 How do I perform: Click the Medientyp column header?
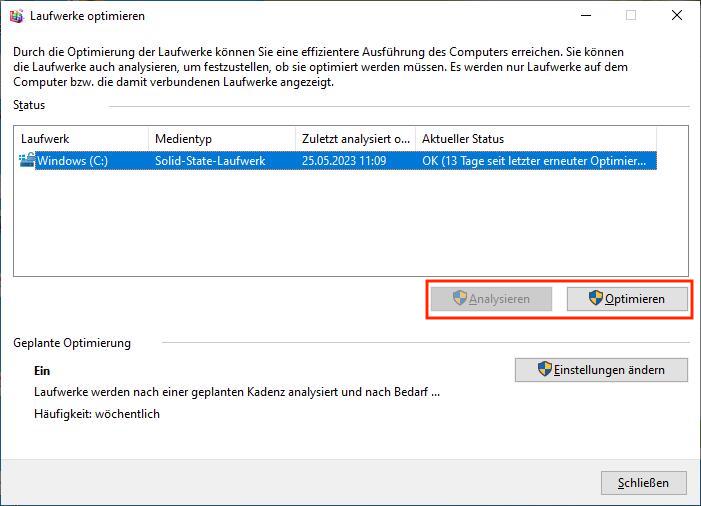pos(220,139)
